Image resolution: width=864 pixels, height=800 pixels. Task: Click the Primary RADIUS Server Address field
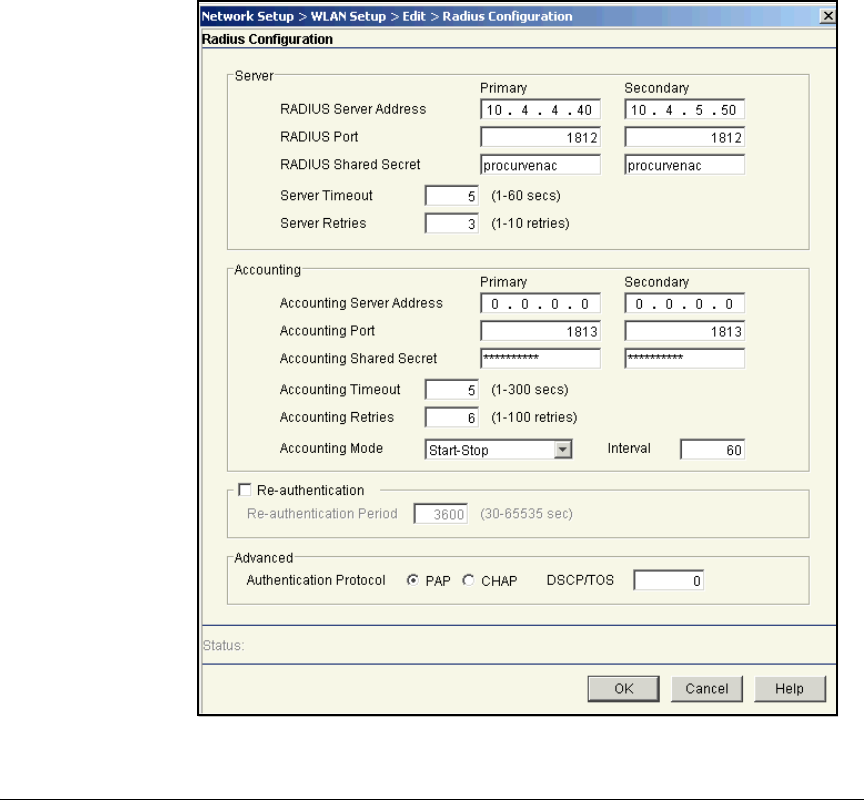click(x=540, y=110)
